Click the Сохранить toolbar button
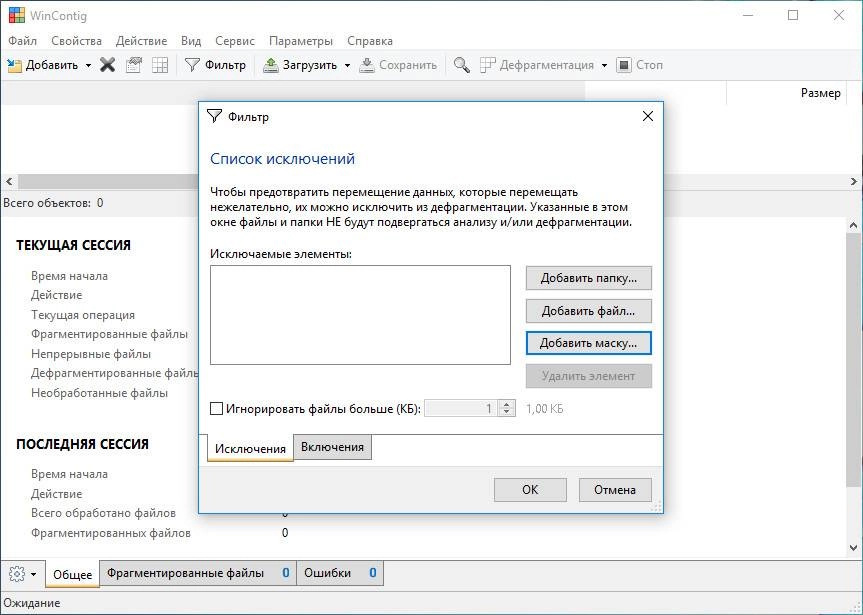863x615 pixels. 398,65
